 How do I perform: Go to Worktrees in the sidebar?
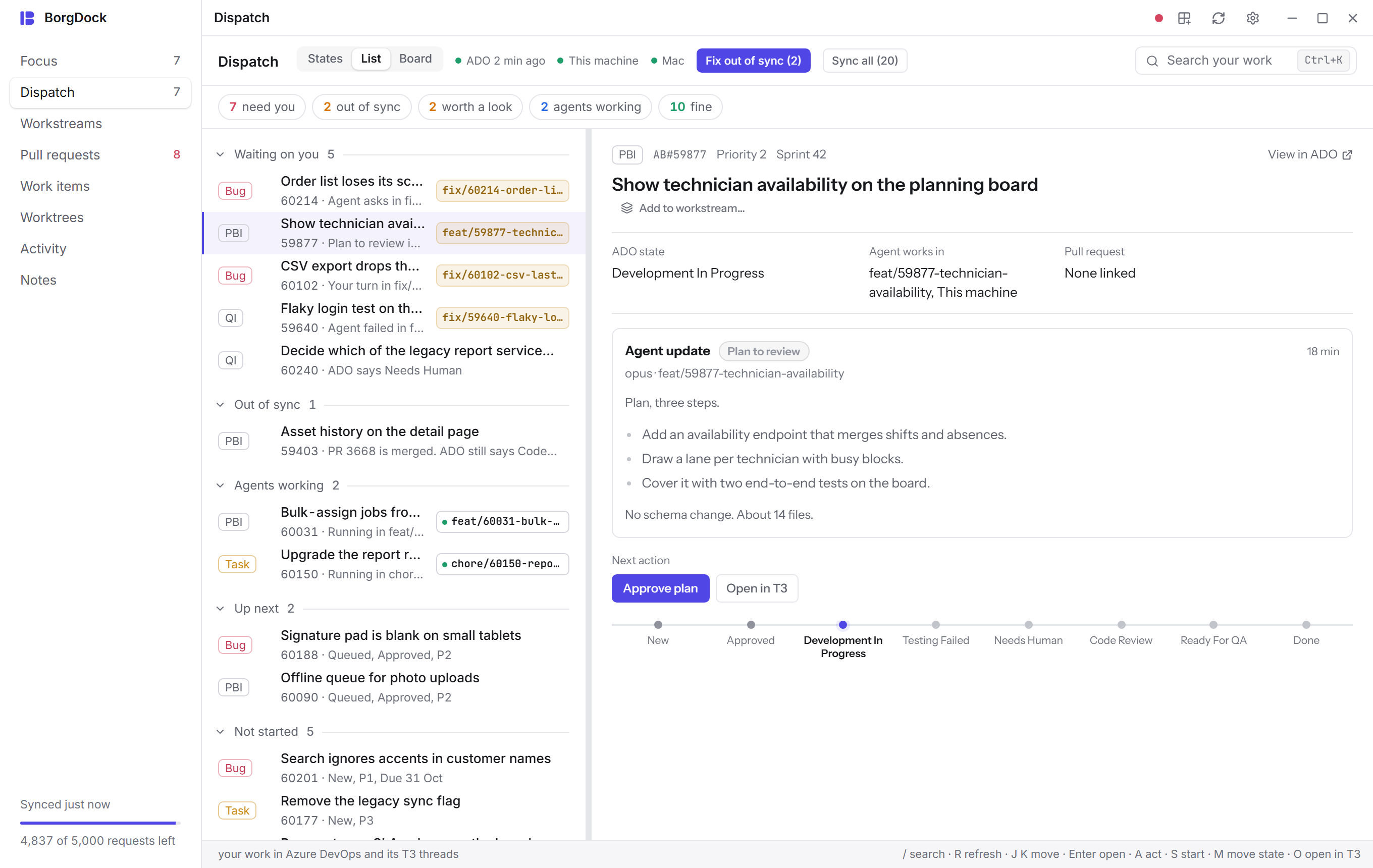[100, 218]
